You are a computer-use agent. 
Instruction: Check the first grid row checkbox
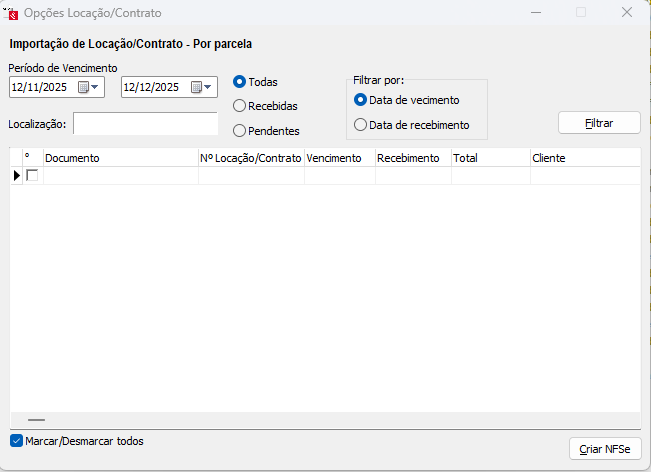[32, 175]
